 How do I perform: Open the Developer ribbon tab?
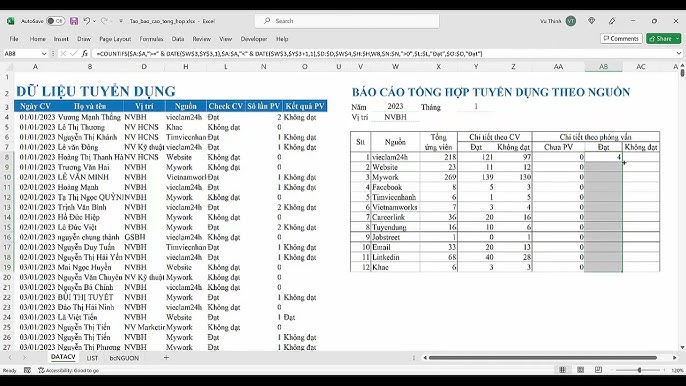tap(254, 39)
